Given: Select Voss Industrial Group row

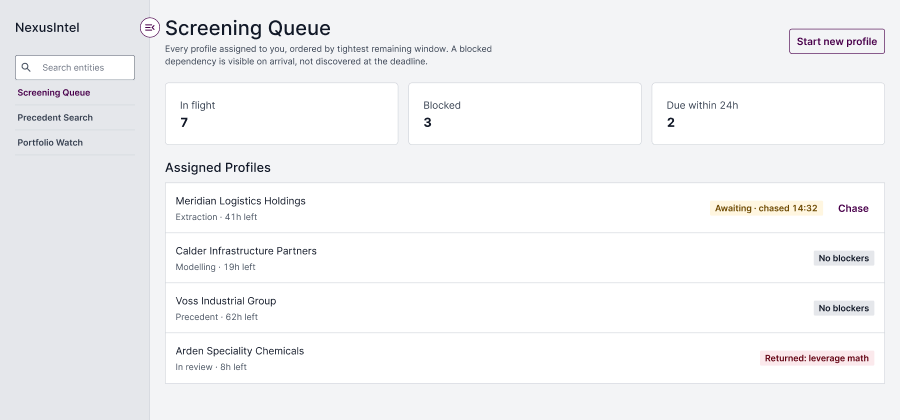Looking at the screenshot, I should (x=525, y=308).
